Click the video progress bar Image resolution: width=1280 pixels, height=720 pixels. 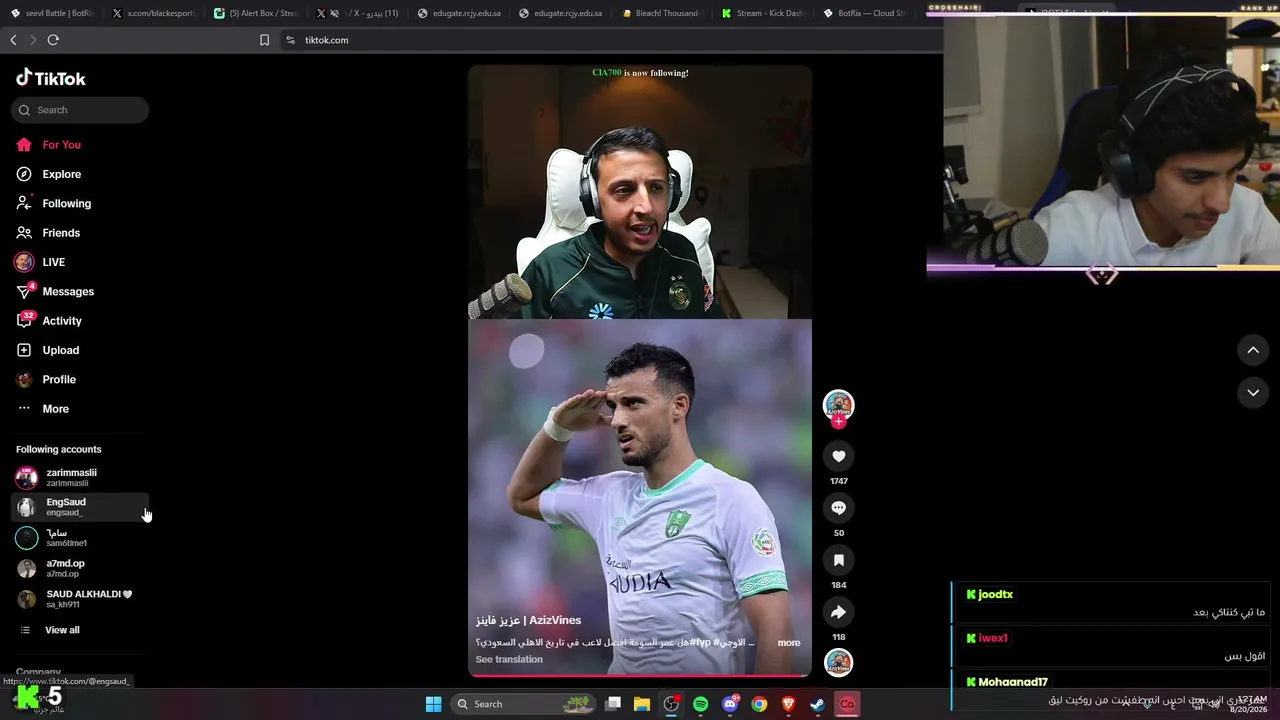640,676
